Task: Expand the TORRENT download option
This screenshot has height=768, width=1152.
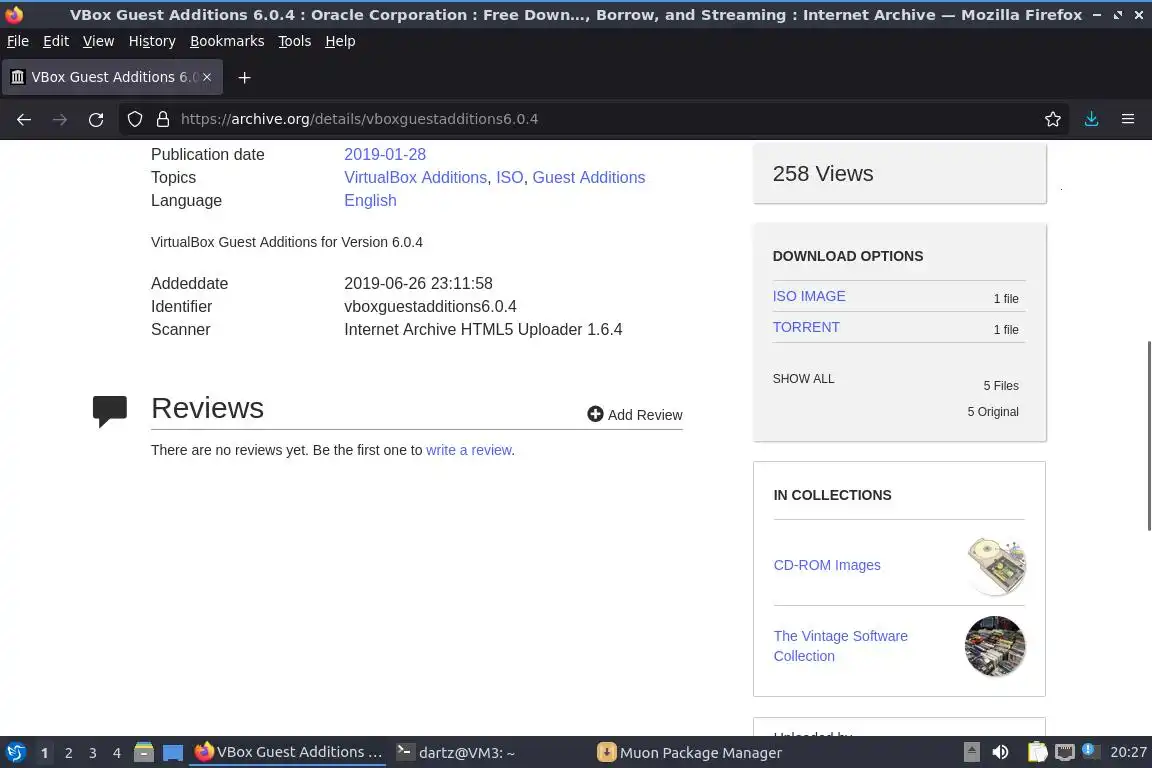Action: [806, 327]
